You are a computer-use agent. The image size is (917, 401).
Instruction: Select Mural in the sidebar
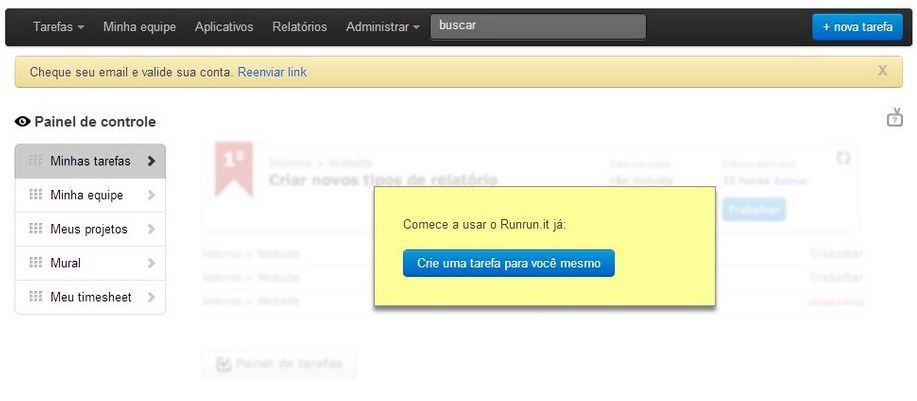90,263
